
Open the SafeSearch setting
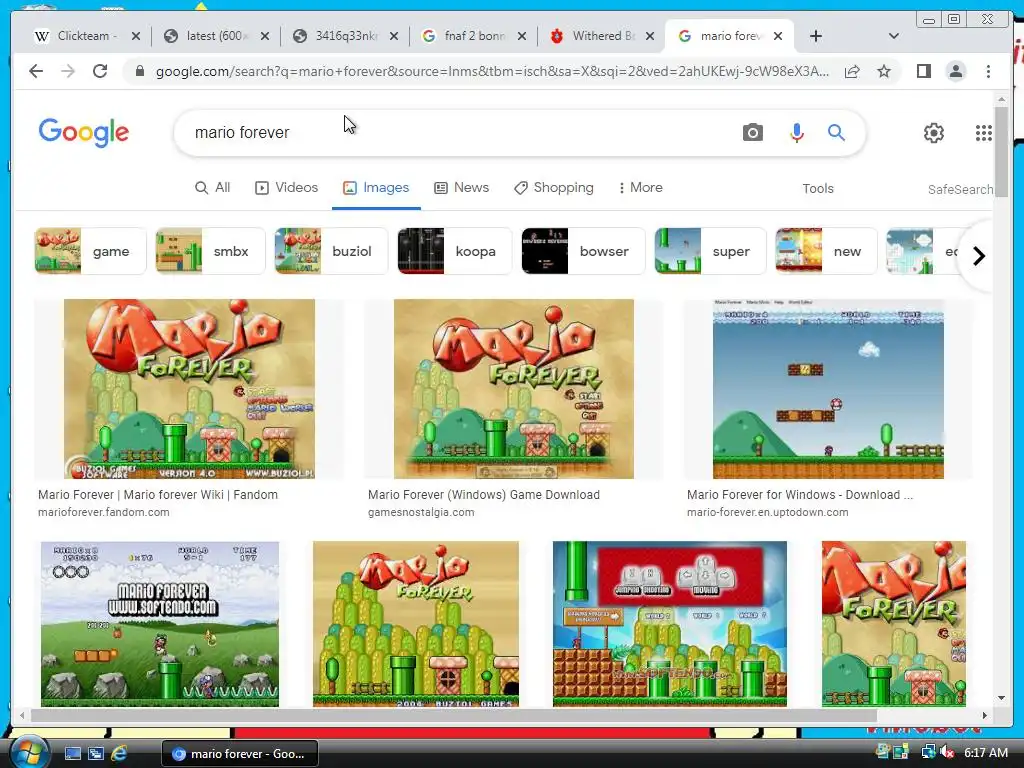click(960, 189)
